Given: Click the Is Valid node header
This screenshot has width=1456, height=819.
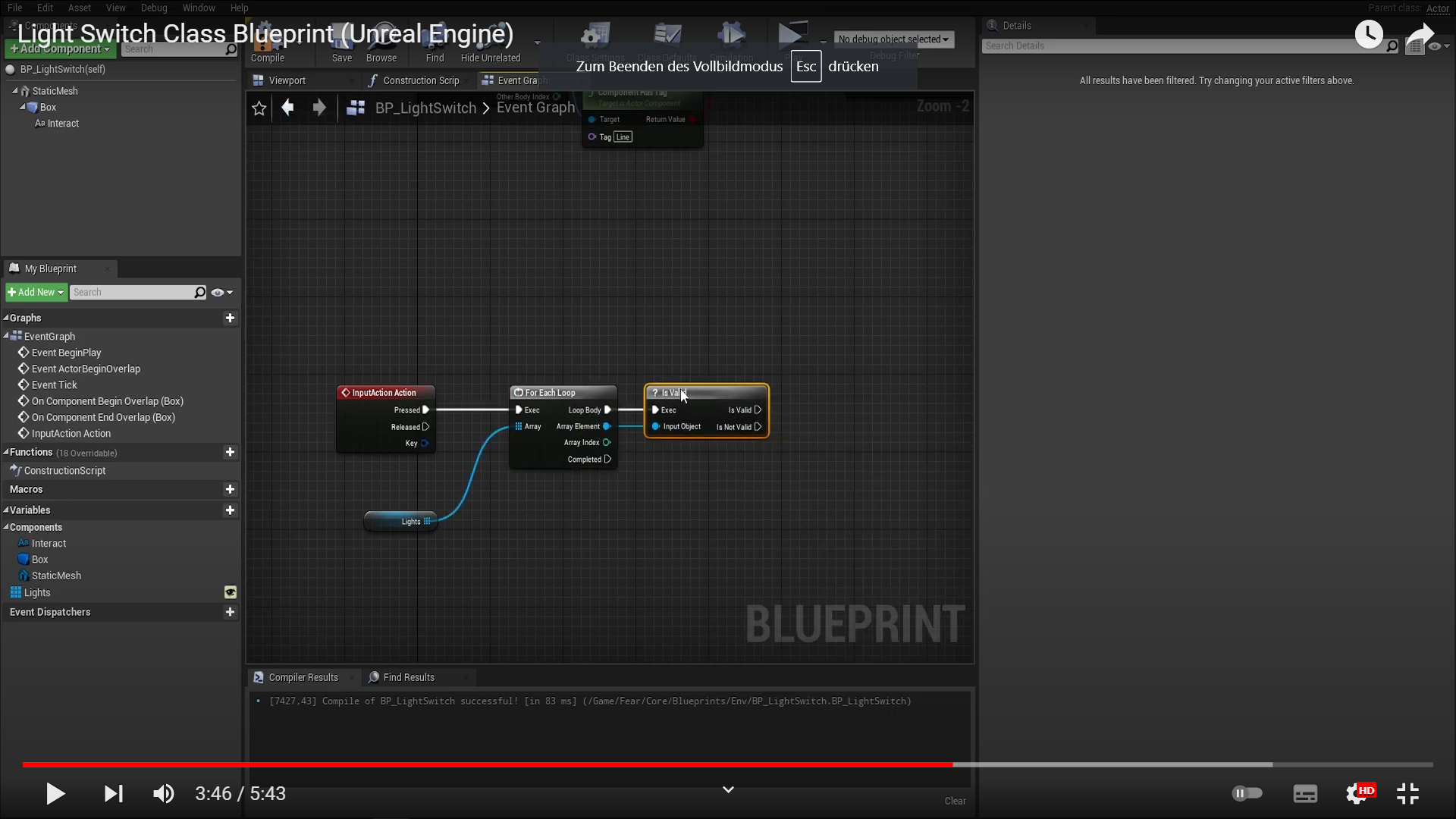Looking at the screenshot, I should point(707,393).
